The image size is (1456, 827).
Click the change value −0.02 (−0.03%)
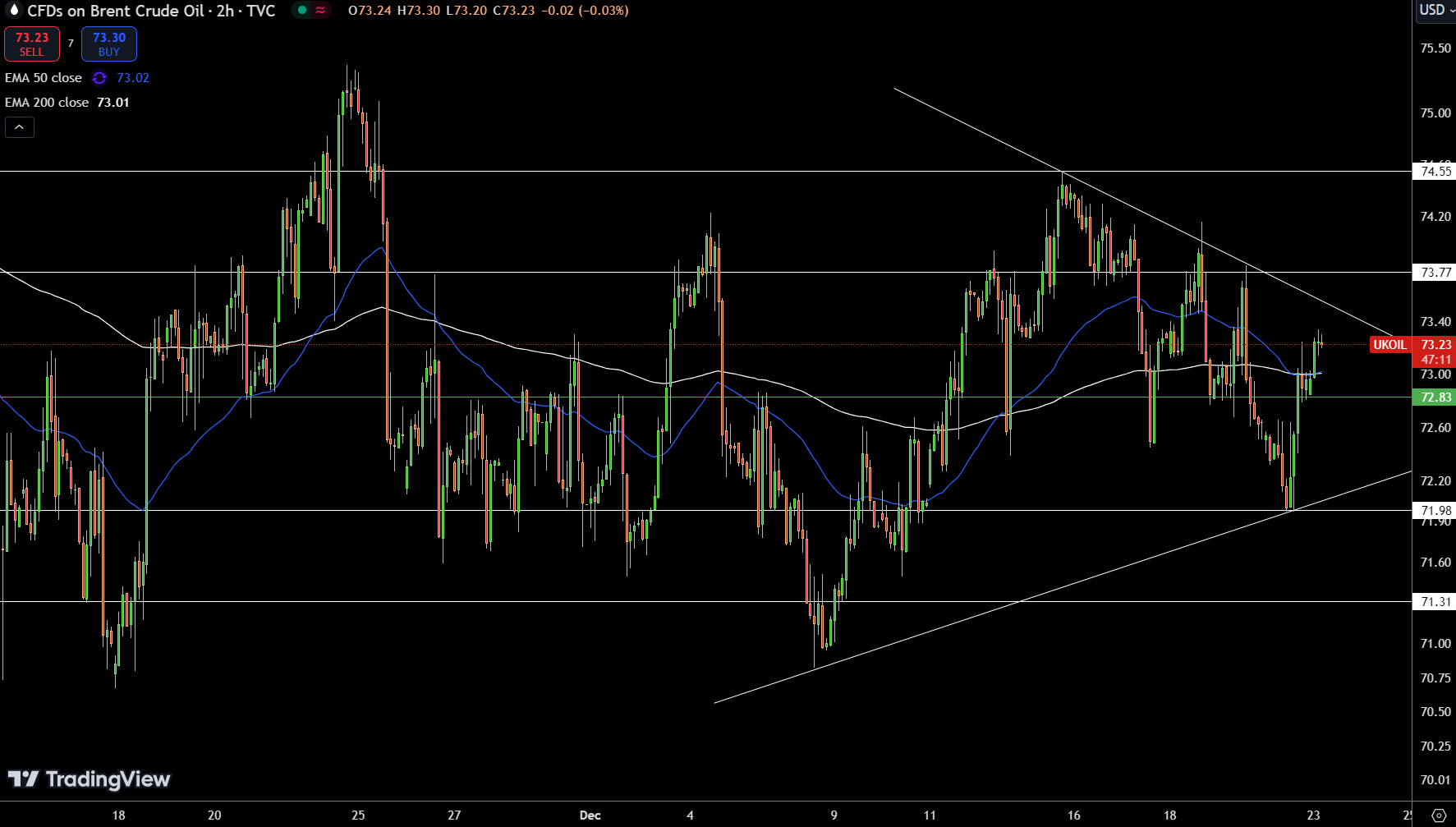pyautogui.click(x=586, y=11)
